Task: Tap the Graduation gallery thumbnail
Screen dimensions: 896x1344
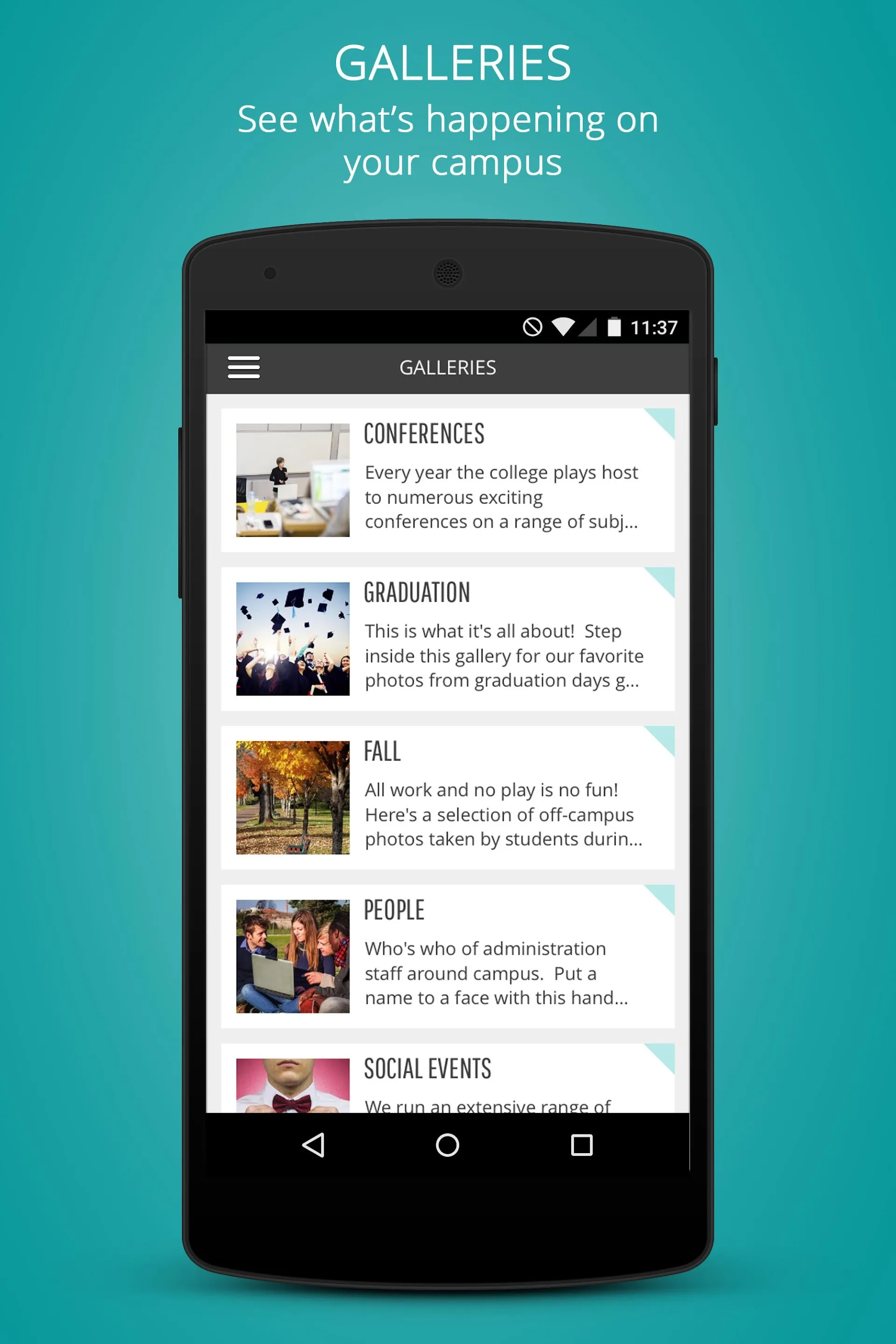Action: tap(292, 639)
